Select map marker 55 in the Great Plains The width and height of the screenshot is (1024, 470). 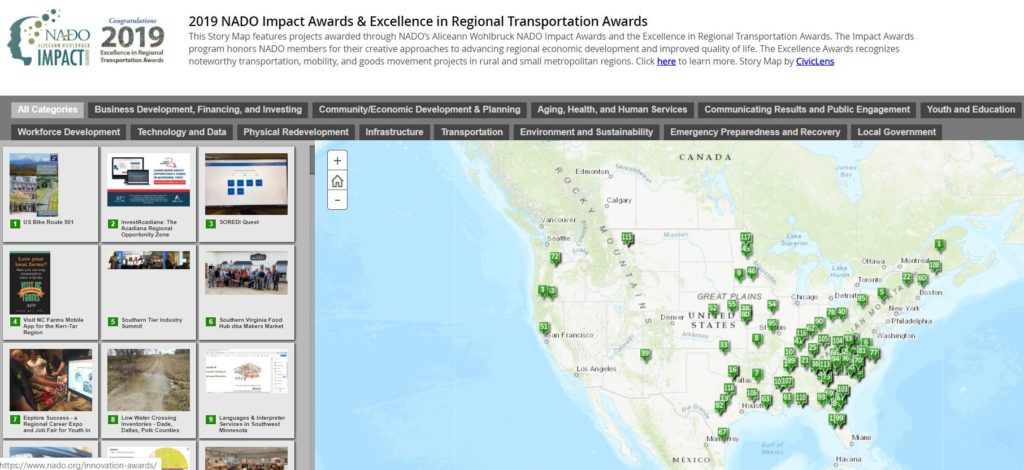732,306
